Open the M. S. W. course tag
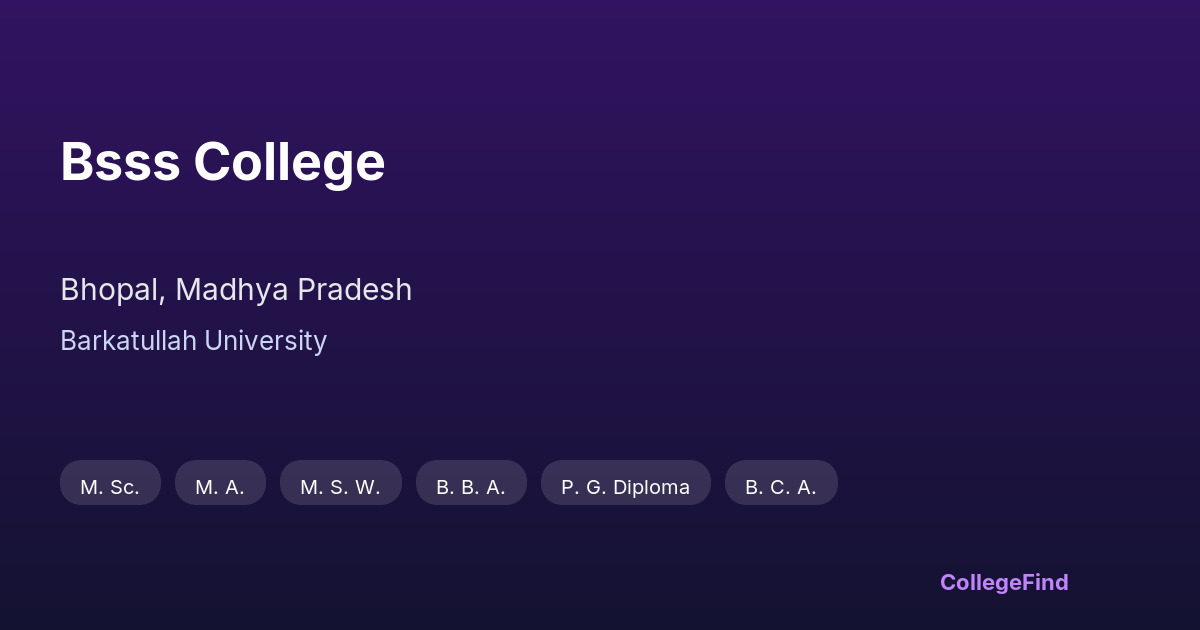1200x630 pixels. pos(340,487)
